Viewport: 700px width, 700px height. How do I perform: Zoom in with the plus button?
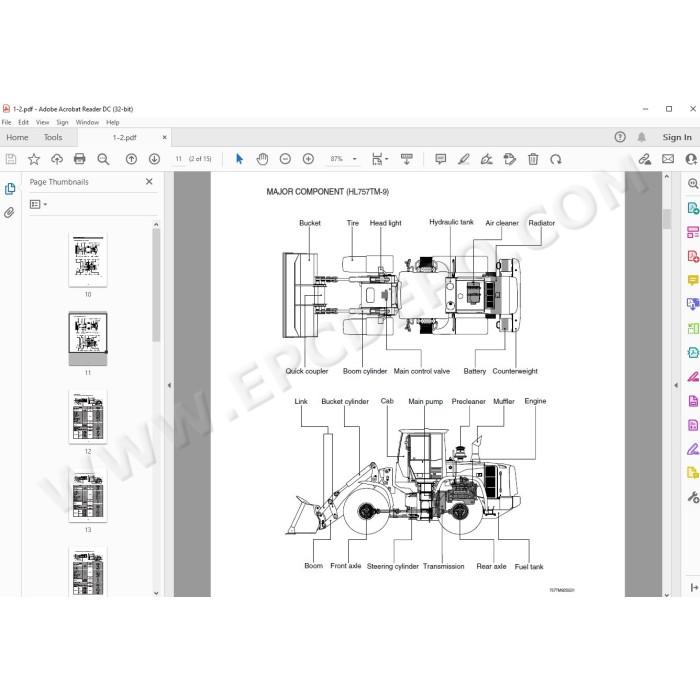tap(308, 159)
